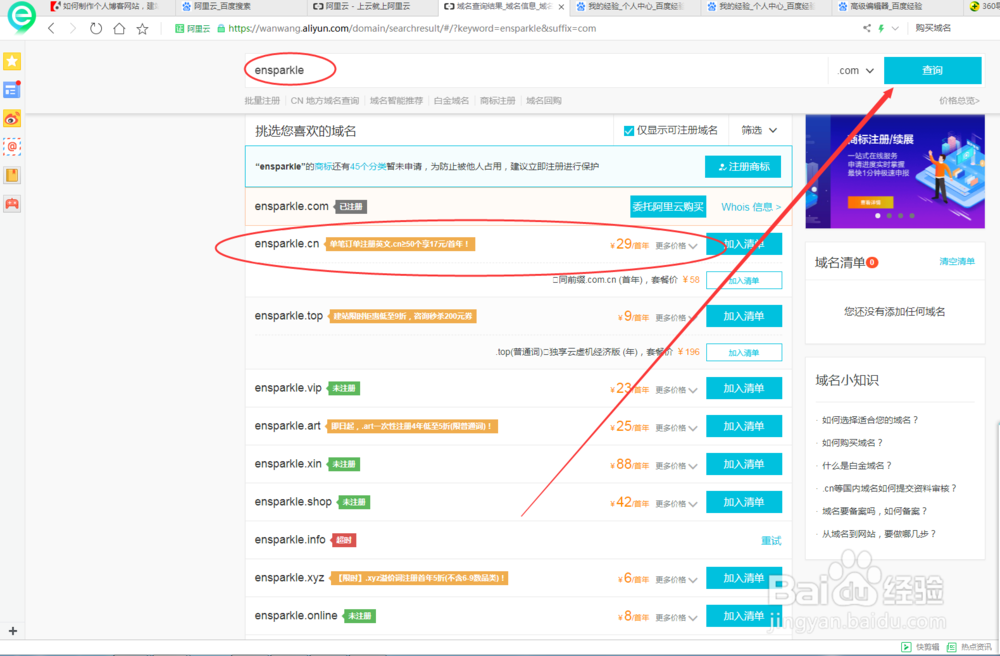1000x656 pixels.
Task: Open the news feed icon in the sidebar
Action: tap(12, 90)
